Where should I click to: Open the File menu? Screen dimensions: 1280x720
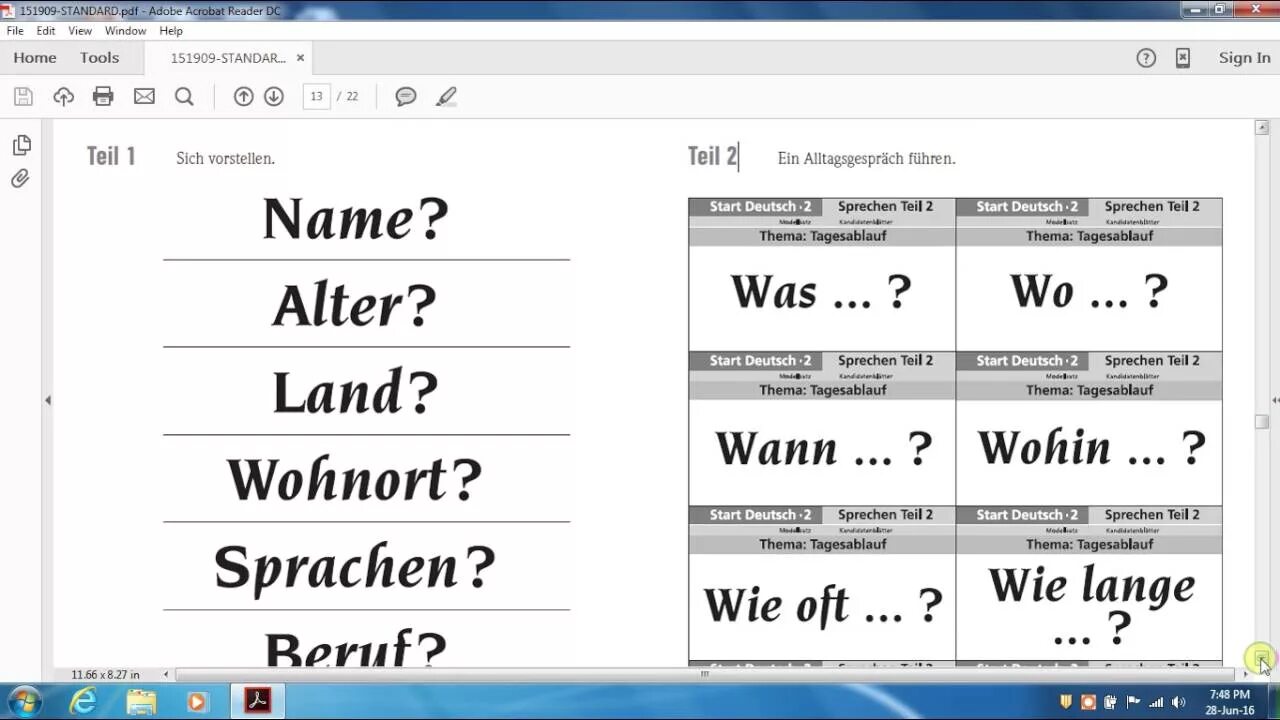[15, 31]
